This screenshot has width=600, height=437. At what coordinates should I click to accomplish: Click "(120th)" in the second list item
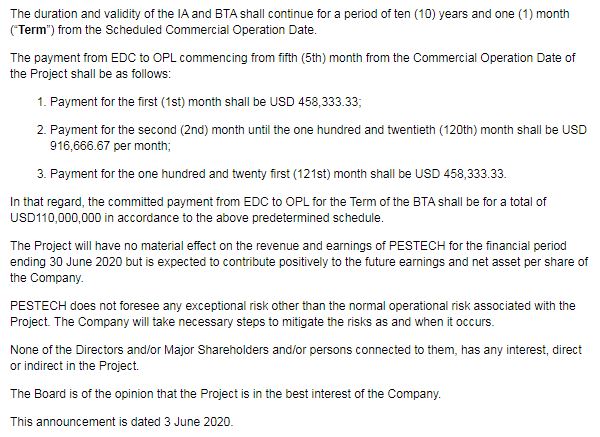coord(458,130)
